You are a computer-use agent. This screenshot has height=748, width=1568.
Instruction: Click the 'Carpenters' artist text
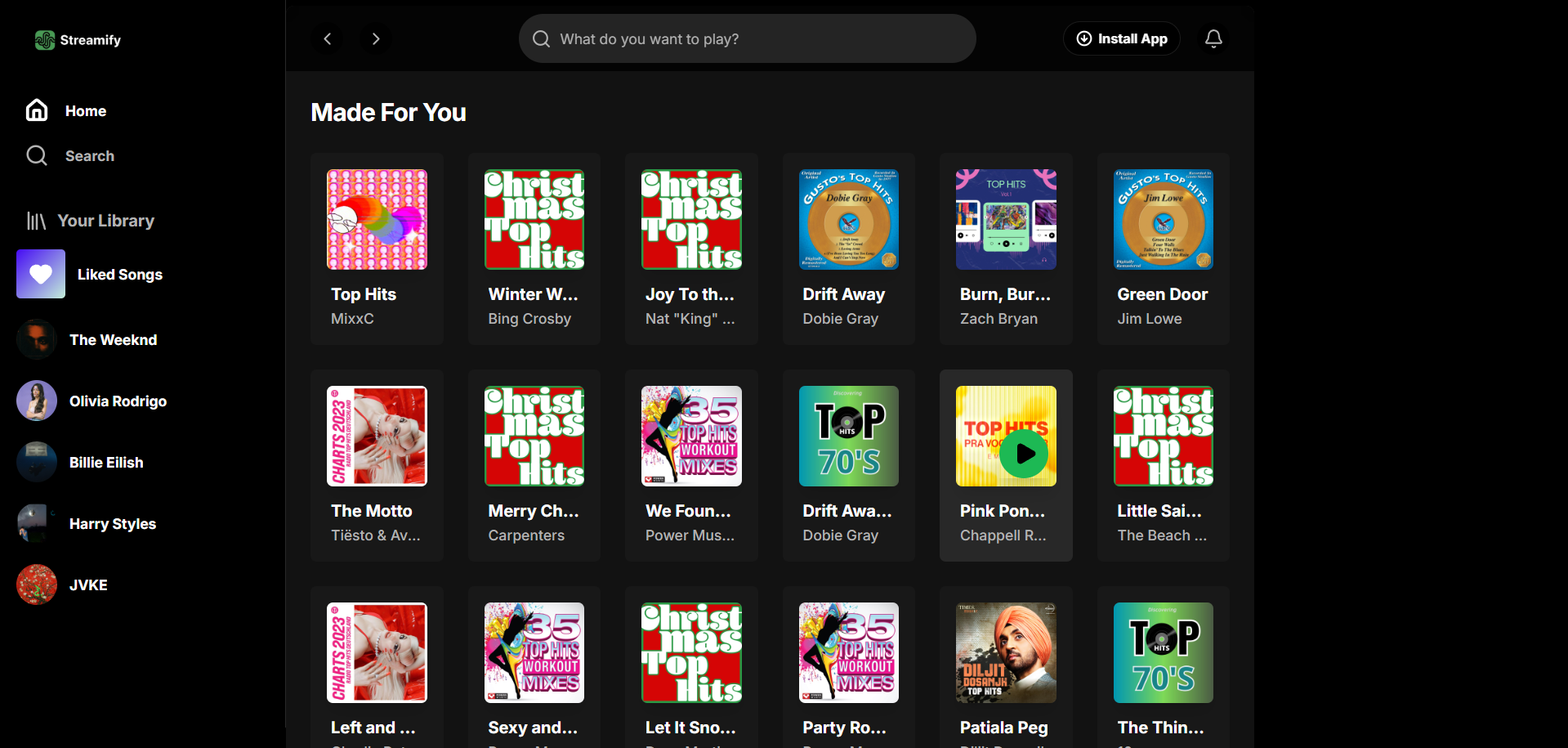pos(526,535)
